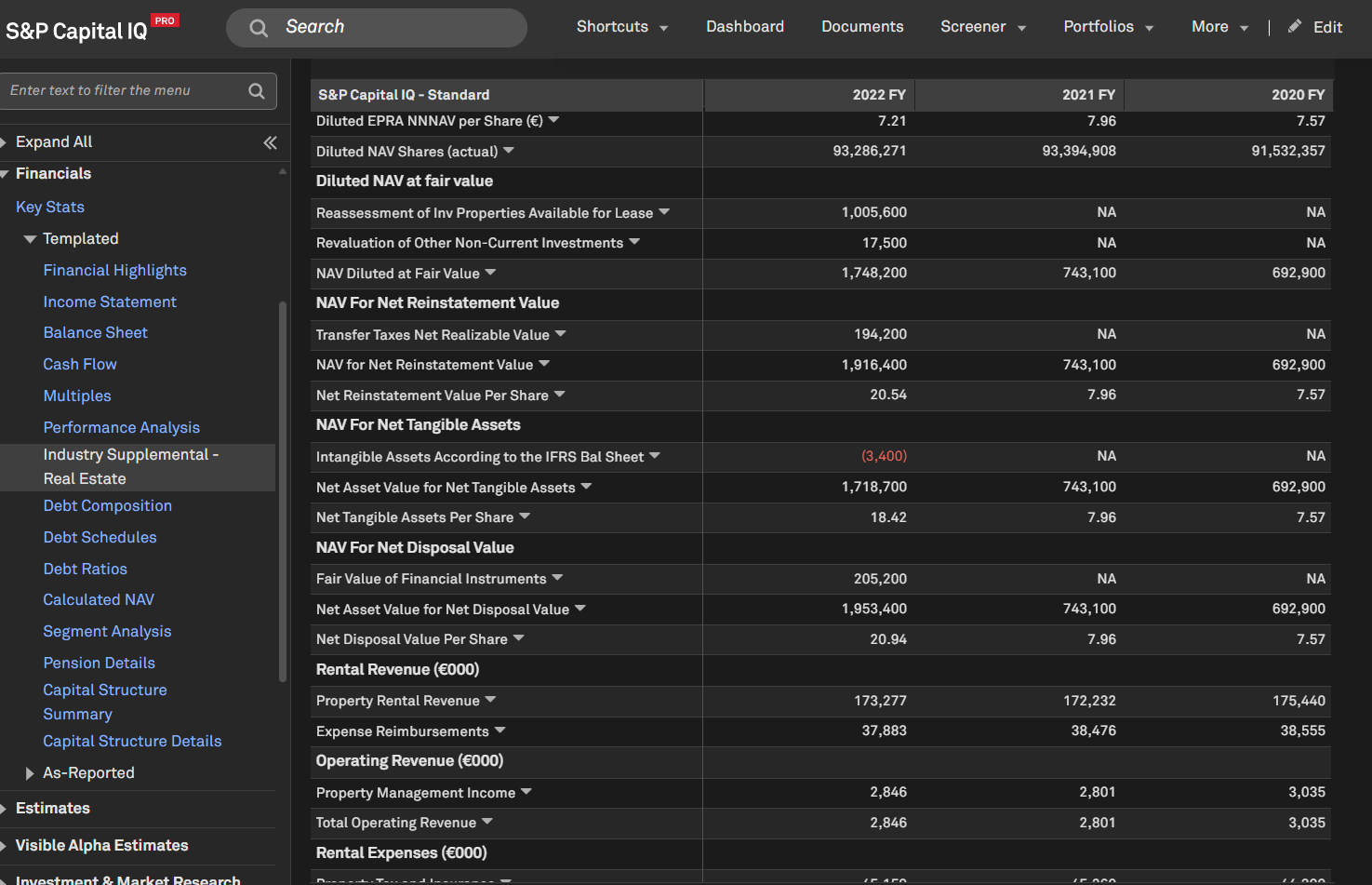Focus the menu filter text field
Image resolution: width=1372 pixels, height=885 pixels.
click(121, 90)
